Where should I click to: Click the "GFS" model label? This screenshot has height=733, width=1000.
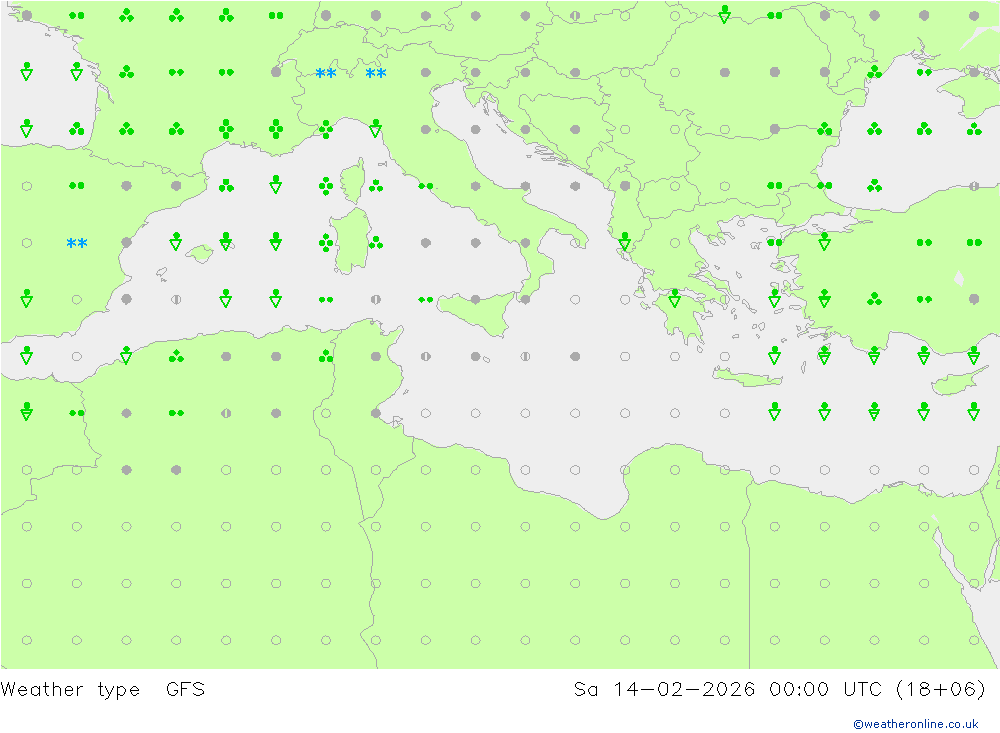pos(186,689)
